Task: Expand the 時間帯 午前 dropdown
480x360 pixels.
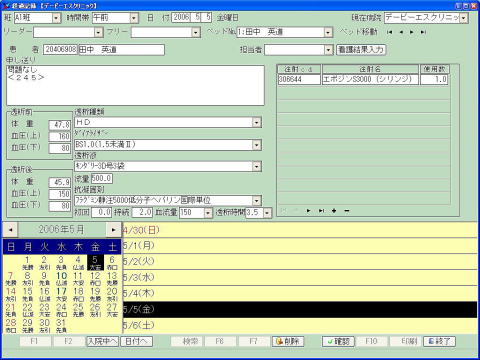Action: [x=134, y=18]
